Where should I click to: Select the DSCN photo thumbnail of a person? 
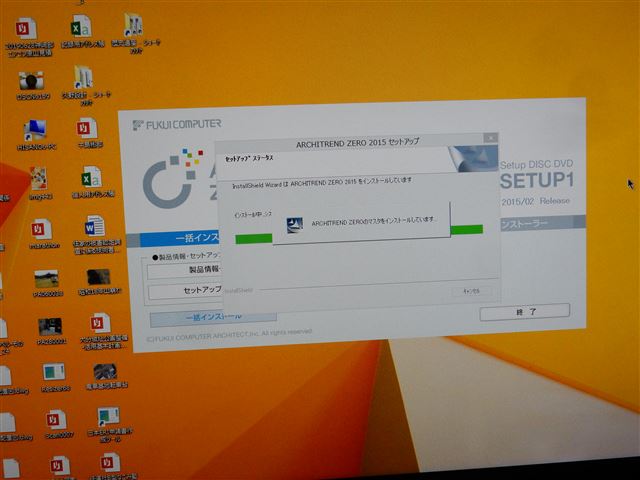(31, 81)
